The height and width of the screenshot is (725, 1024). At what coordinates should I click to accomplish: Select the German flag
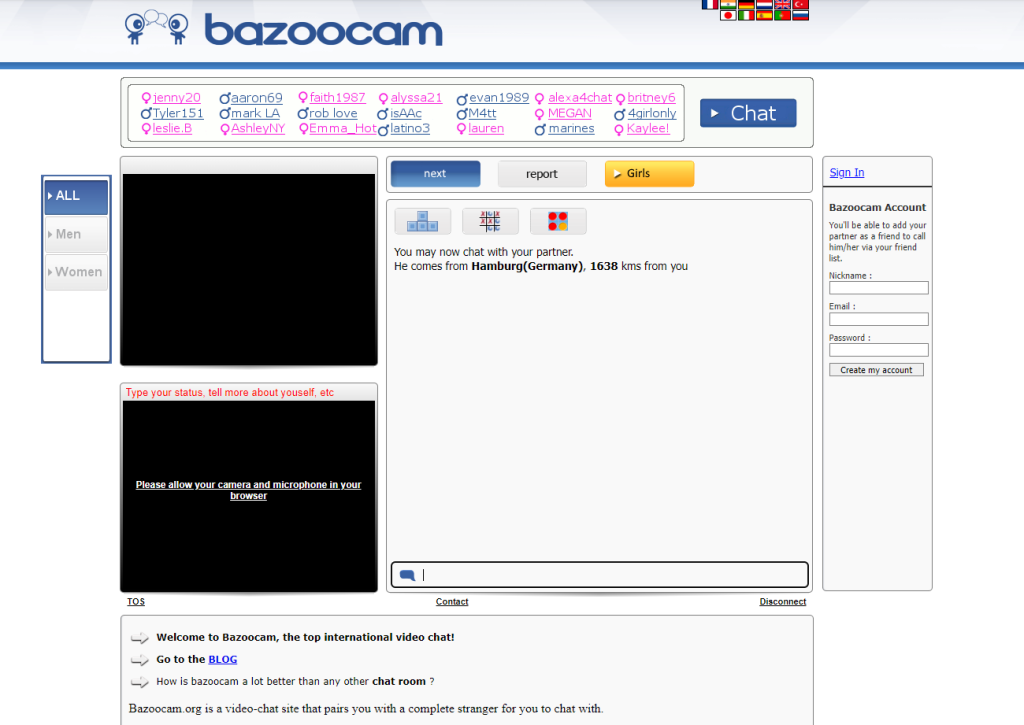pos(746,5)
